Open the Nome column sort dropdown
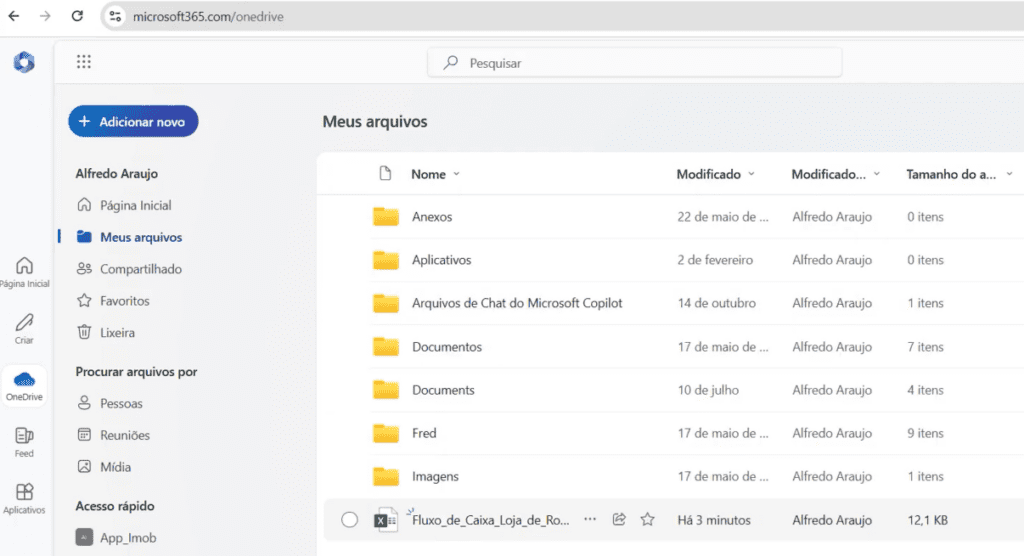Image resolution: width=1024 pixels, height=556 pixels. (456, 174)
